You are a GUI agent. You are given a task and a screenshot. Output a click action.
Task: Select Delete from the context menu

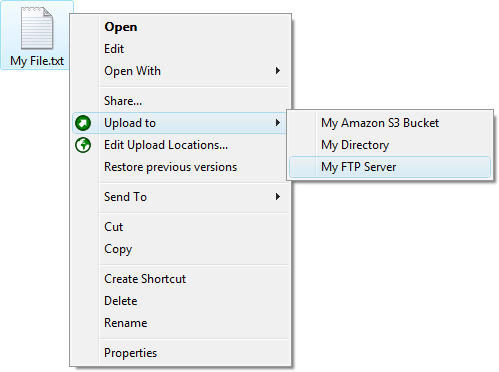click(x=121, y=301)
